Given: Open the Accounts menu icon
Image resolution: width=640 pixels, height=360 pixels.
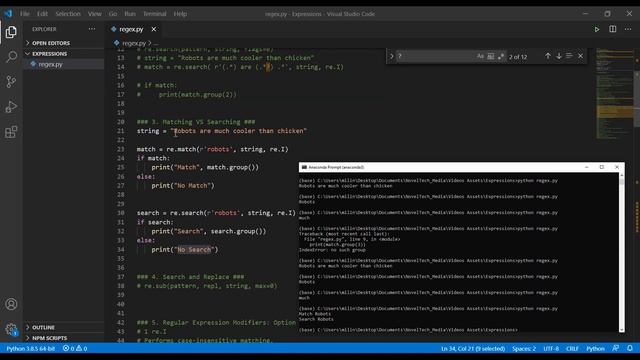Looking at the screenshot, I should pyautogui.click(x=11, y=304).
